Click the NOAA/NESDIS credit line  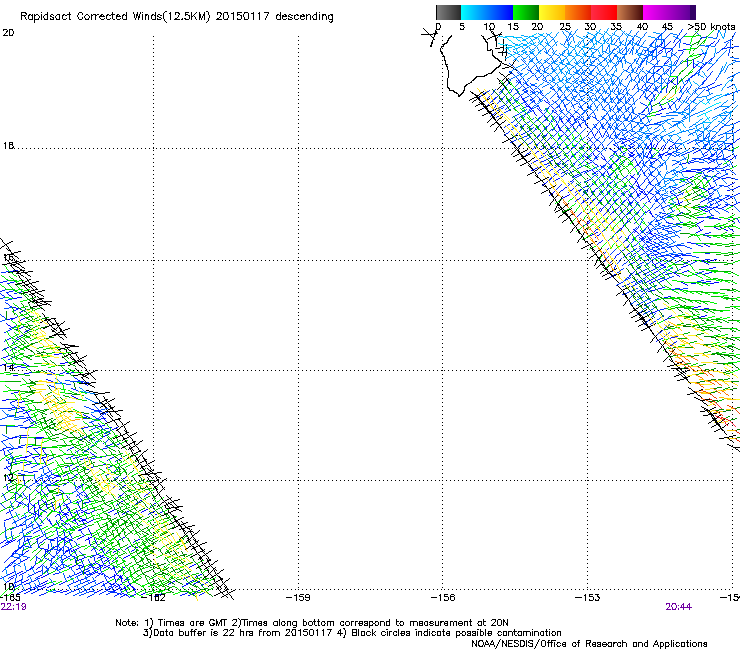coord(589,644)
